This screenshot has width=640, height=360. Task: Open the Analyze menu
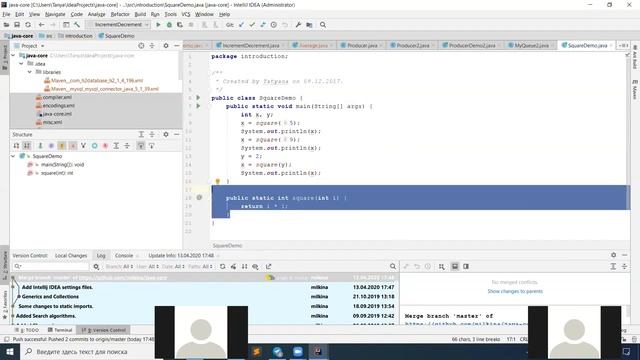pyautogui.click(x=97, y=14)
